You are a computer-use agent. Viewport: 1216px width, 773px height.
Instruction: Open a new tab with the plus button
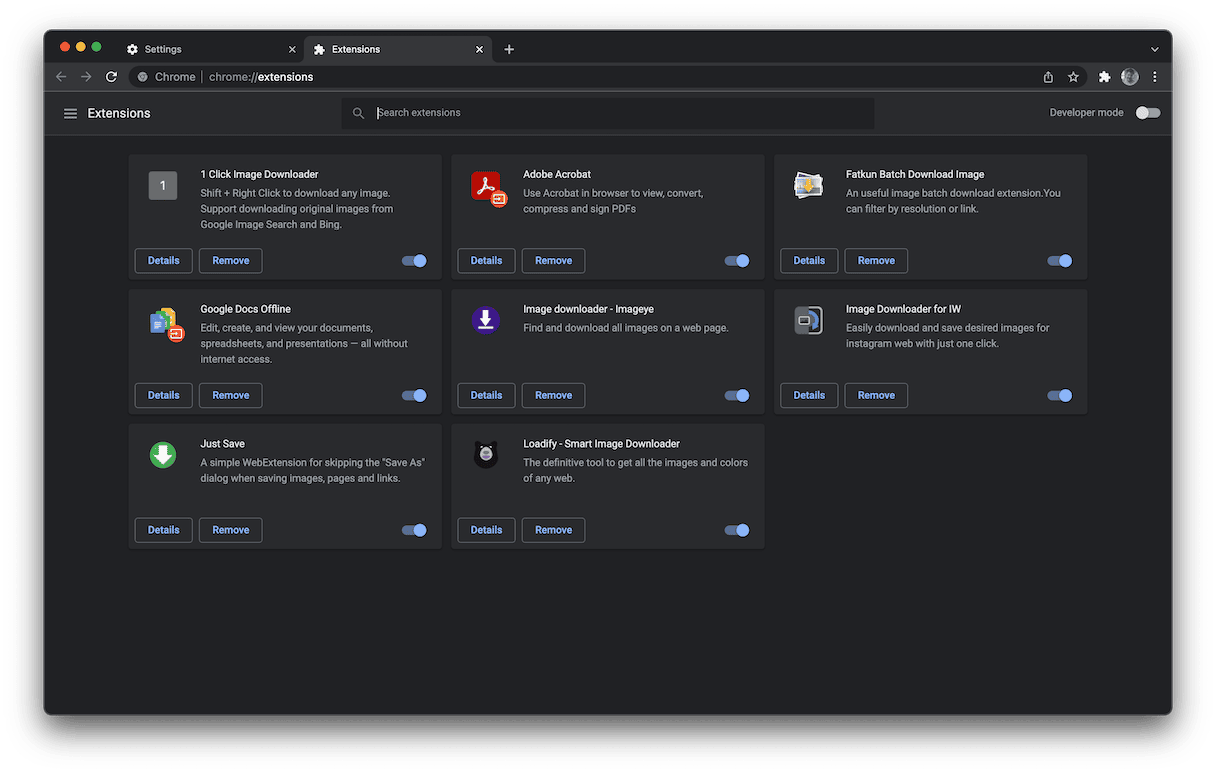pos(509,49)
